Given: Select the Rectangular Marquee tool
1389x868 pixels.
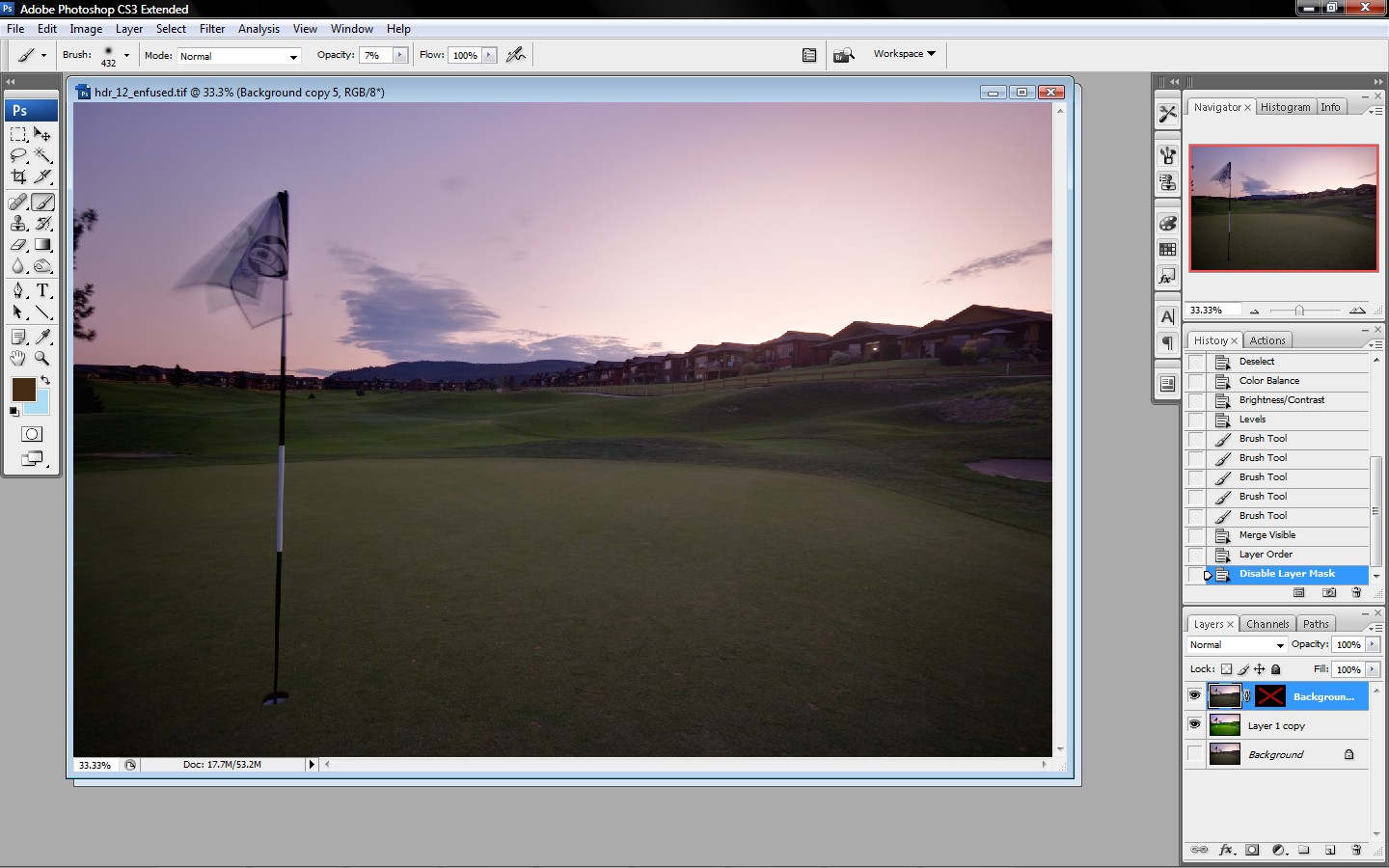Looking at the screenshot, I should [x=18, y=134].
